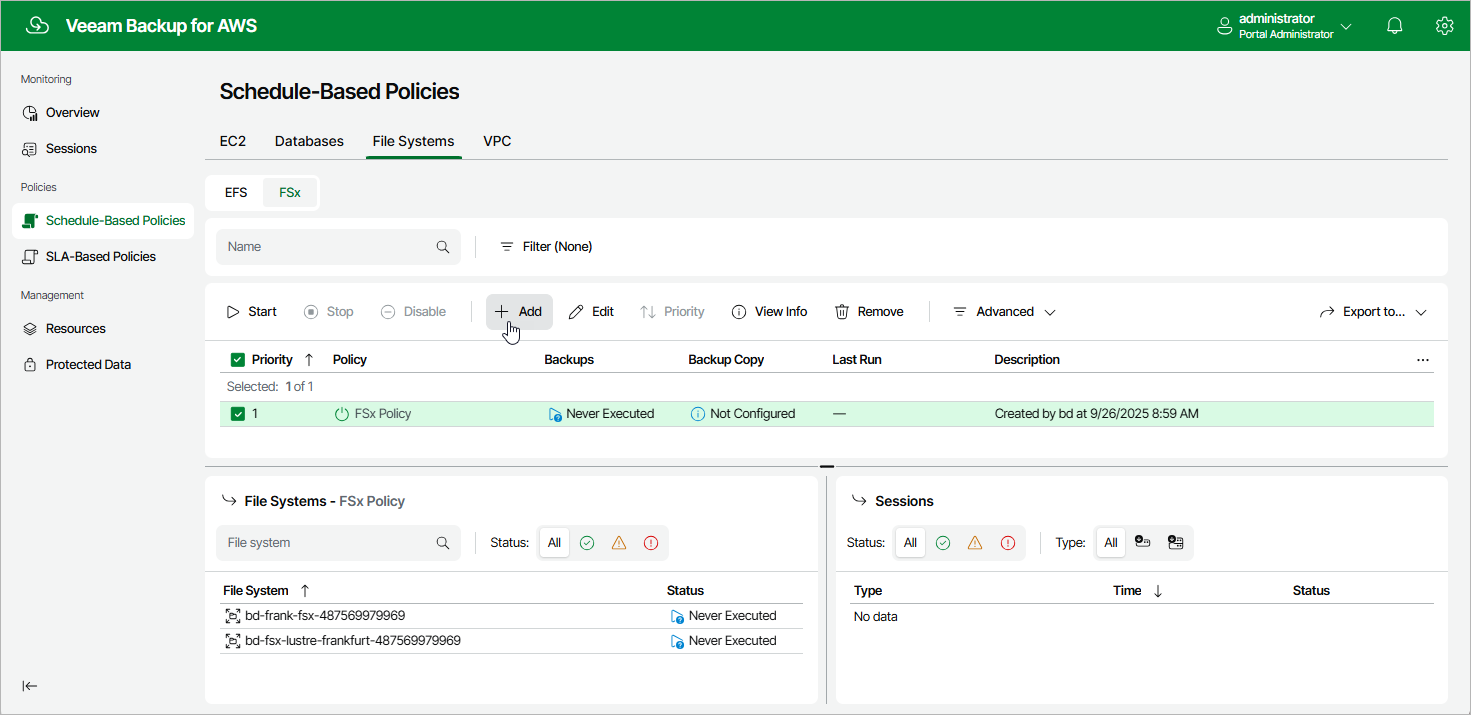Click the Stop toolbar button
Viewport: 1471px width, 715px height.
(329, 312)
